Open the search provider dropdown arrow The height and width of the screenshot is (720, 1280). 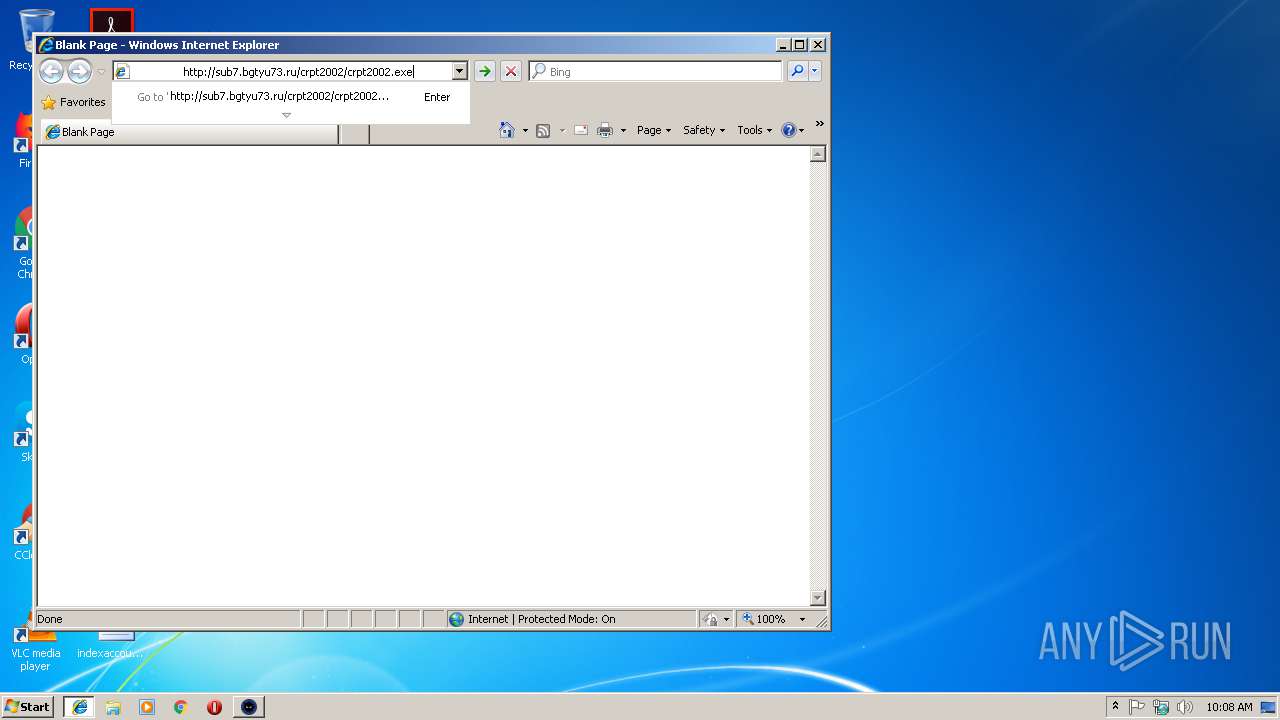point(815,71)
